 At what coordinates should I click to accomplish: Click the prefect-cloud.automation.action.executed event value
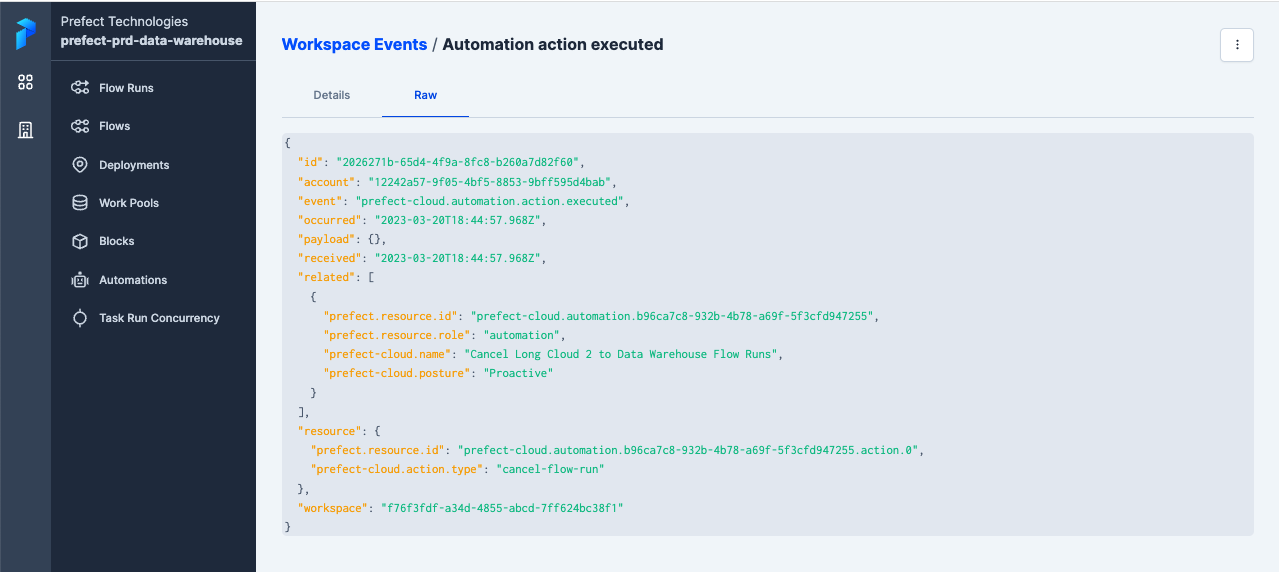[491, 201]
